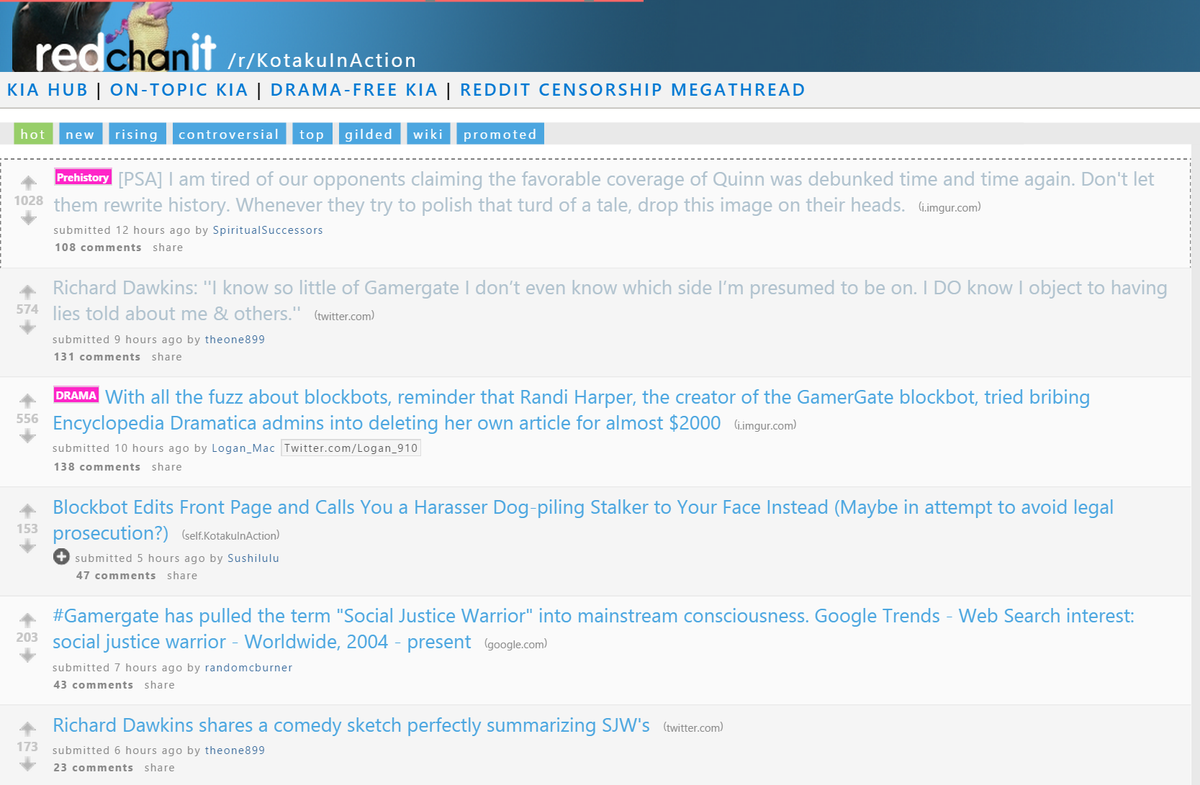1200x785 pixels.
Task: Open user profile SpiritualSuccessors
Action: [x=268, y=230]
